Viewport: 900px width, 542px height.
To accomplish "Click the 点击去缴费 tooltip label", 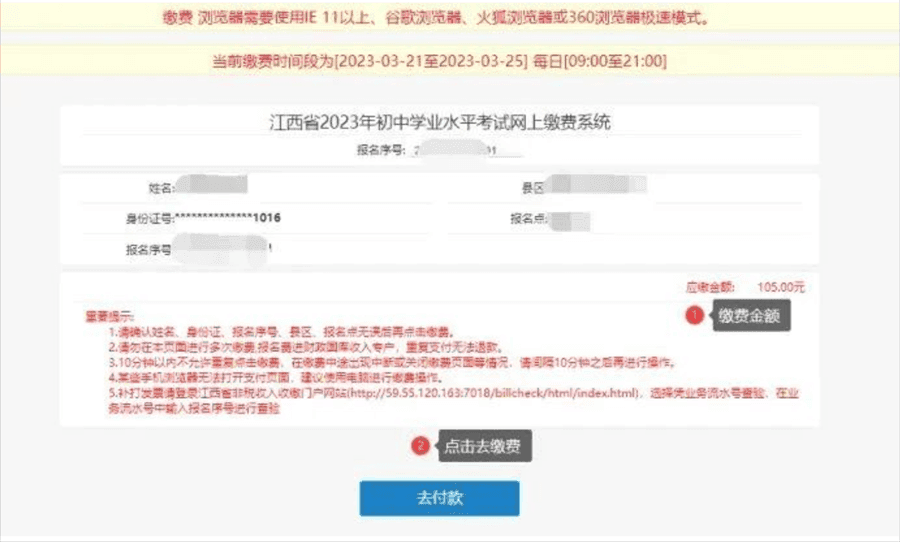I will (x=485, y=446).
